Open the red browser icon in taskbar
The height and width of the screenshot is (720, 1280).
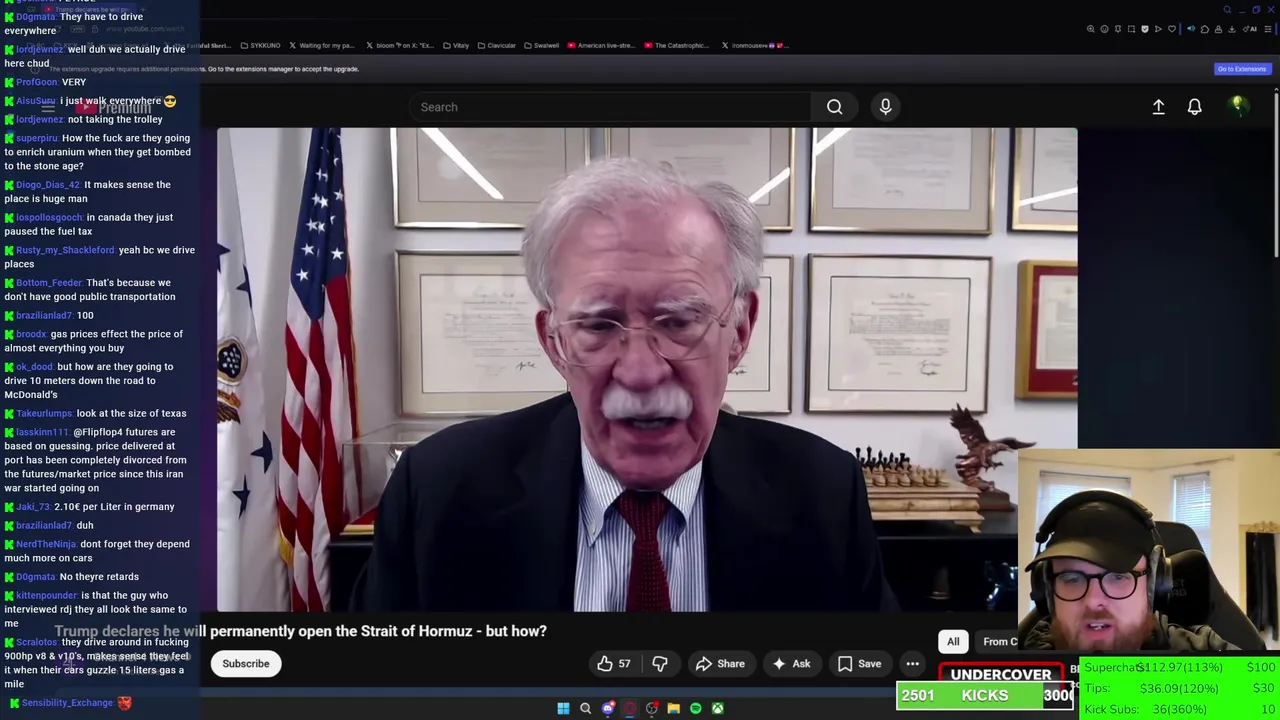tap(629, 708)
